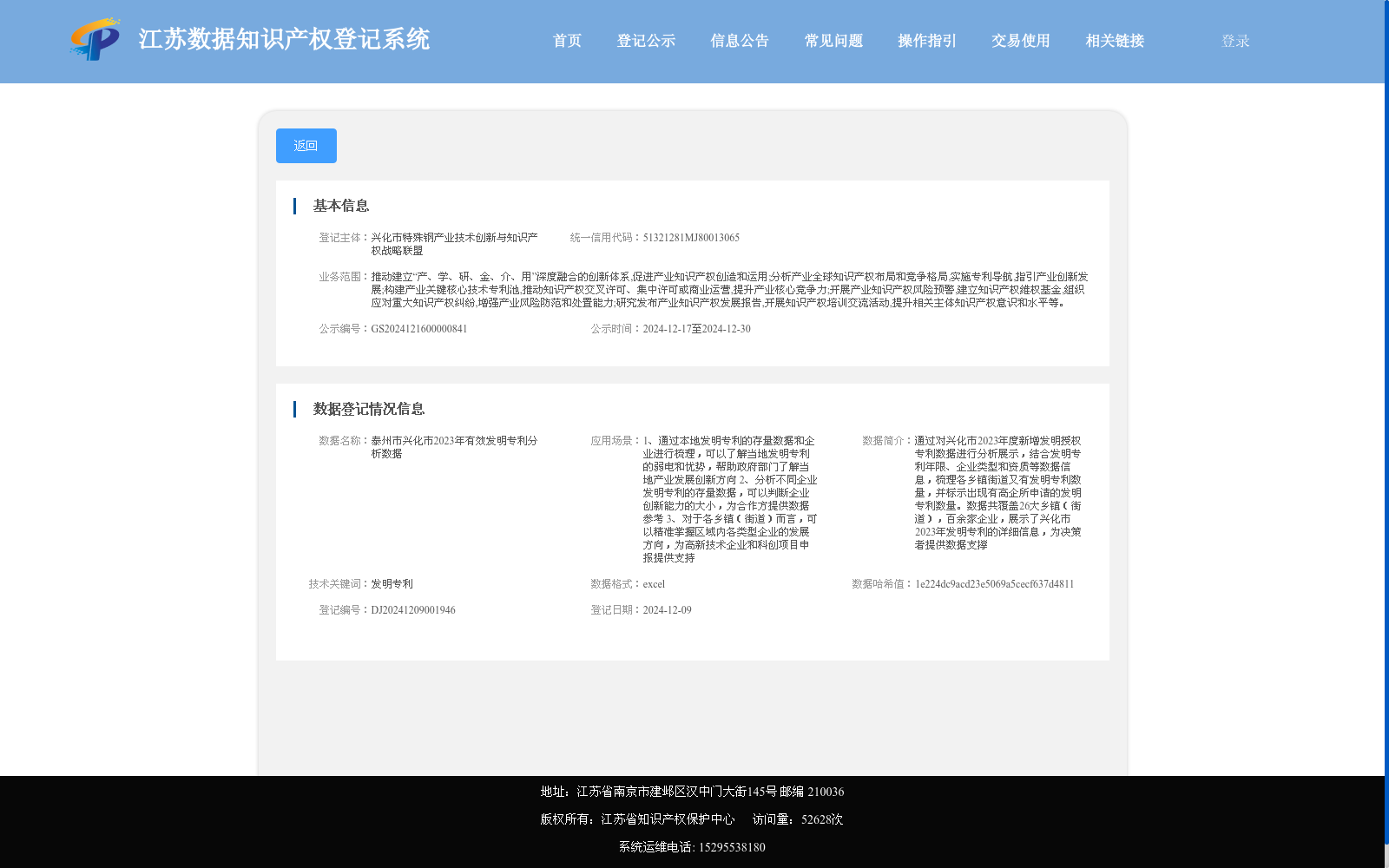
Task: Click the 数据简介 description text
Action: tap(998, 493)
